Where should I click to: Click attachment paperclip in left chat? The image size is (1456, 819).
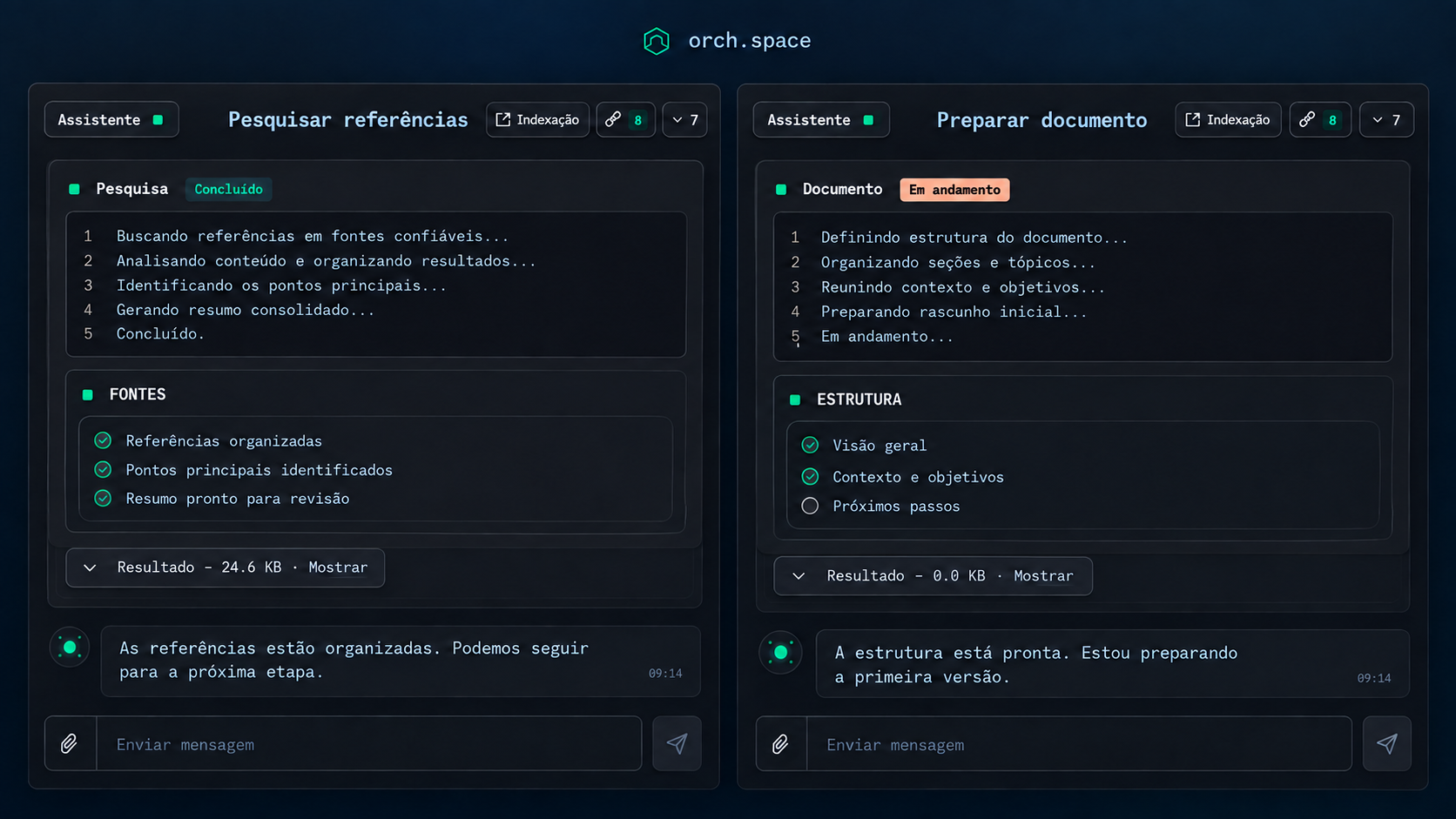[x=70, y=743]
